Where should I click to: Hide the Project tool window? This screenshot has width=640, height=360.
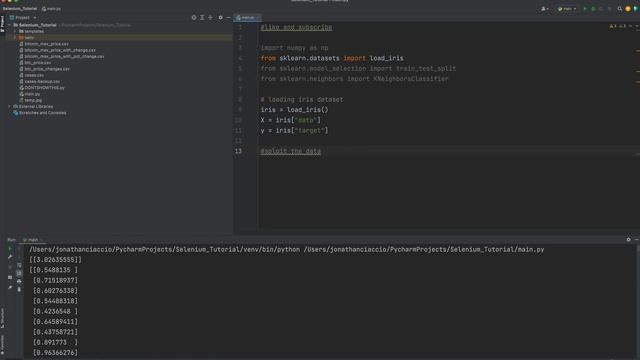(x=228, y=18)
